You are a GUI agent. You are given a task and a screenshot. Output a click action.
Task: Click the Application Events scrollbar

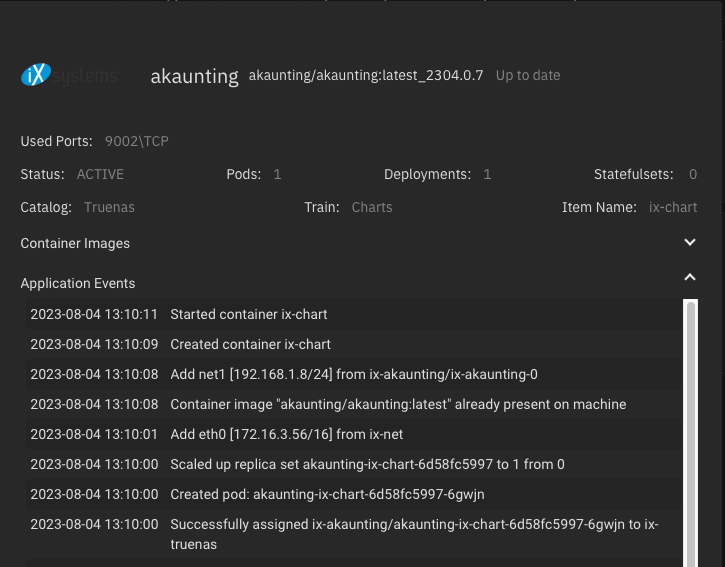pyautogui.click(x=691, y=433)
